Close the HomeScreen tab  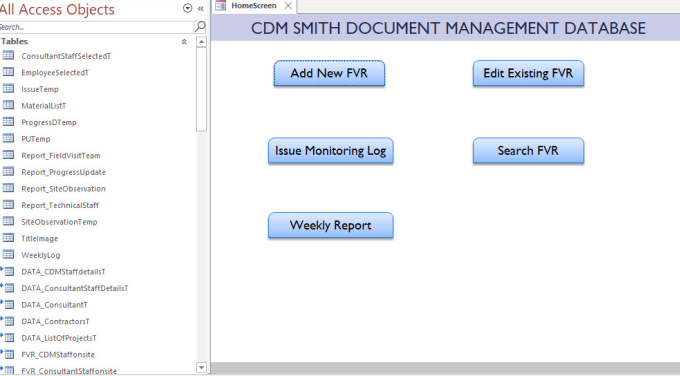coord(288,6)
